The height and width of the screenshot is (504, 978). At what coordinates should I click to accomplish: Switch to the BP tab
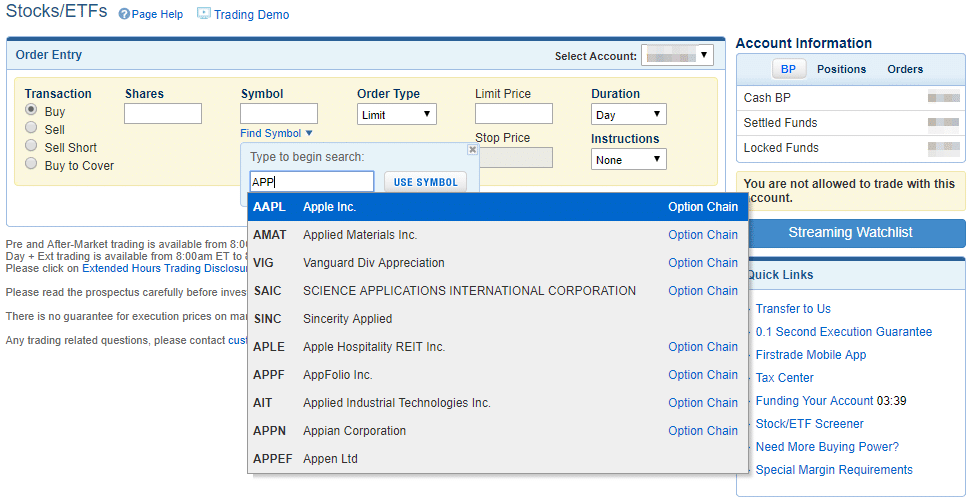tap(788, 69)
